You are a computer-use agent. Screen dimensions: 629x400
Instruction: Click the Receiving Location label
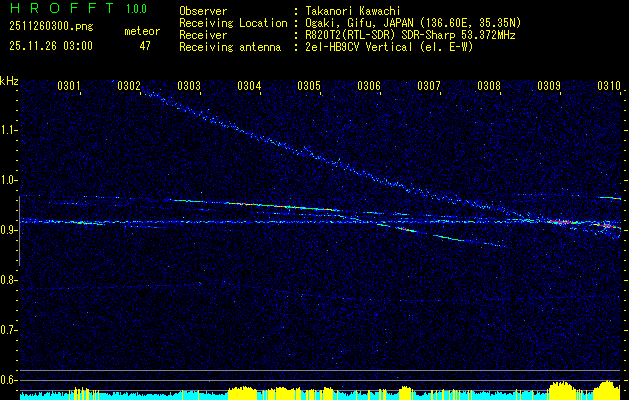pyautogui.click(x=233, y=23)
